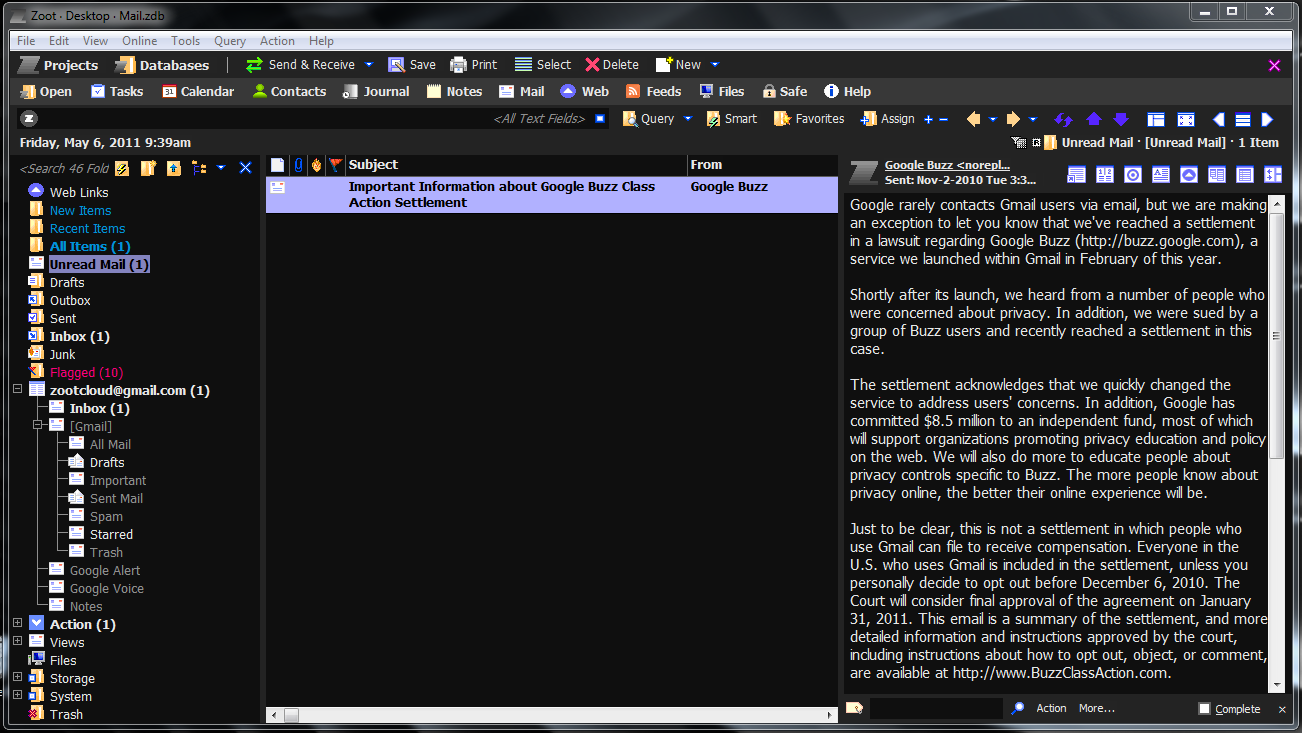Screen dimensions: 1302x733
Task: Open the View menu
Action: click(95, 41)
